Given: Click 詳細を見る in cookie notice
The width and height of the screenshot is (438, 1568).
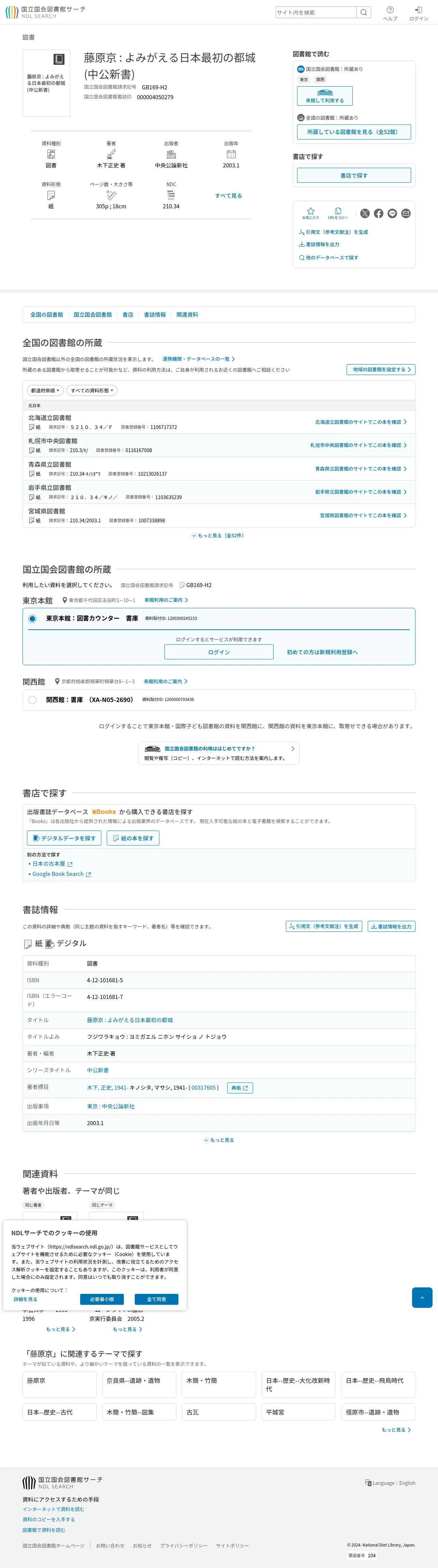Looking at the screenshot, I should tap(26, 1299).
